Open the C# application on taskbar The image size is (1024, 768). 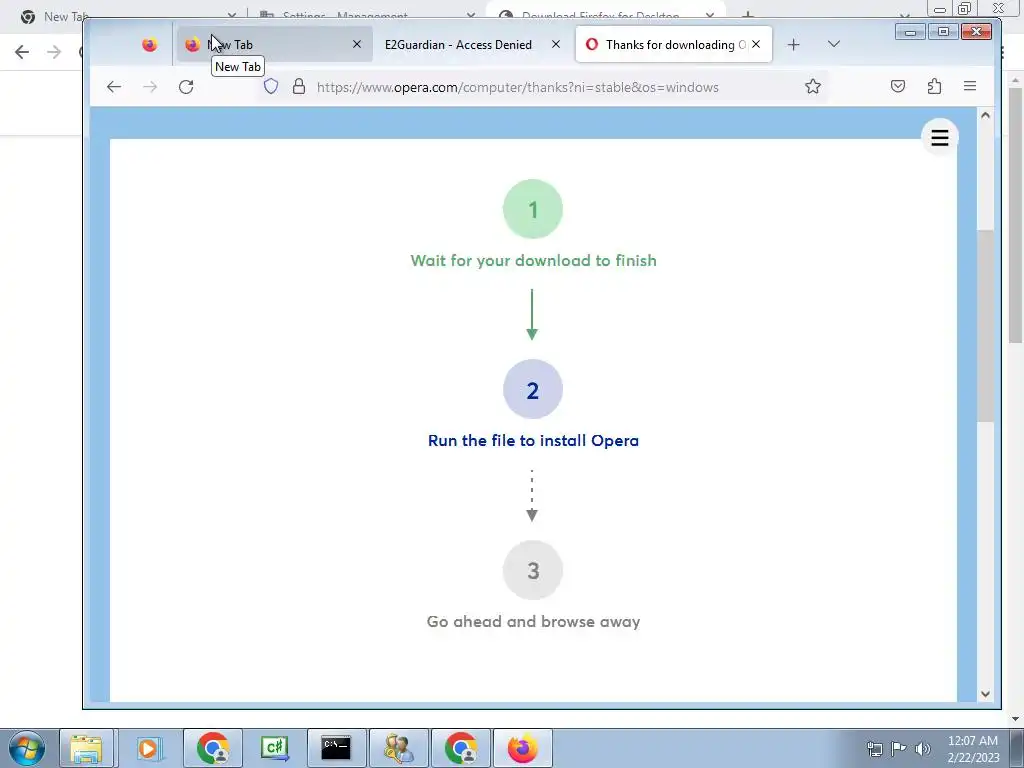pos(274,748)
